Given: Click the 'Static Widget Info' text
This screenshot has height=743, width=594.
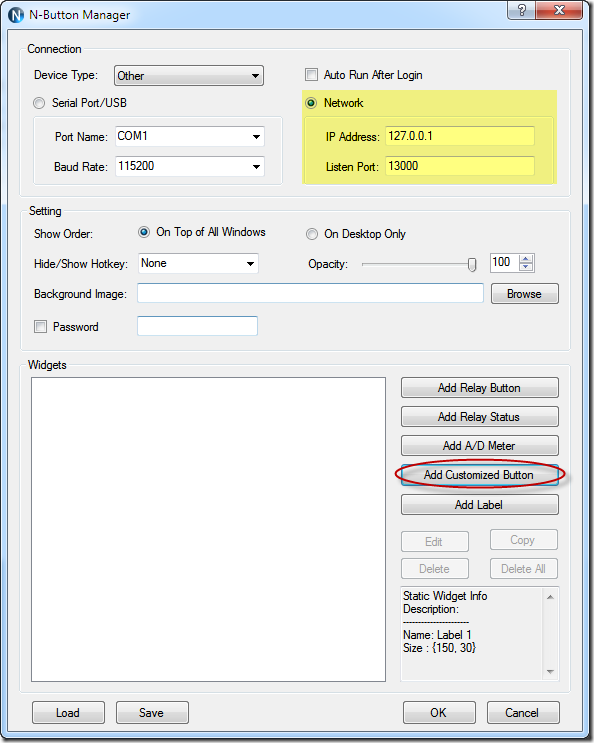Looking at the screenshot, I should tap(445, 596).
